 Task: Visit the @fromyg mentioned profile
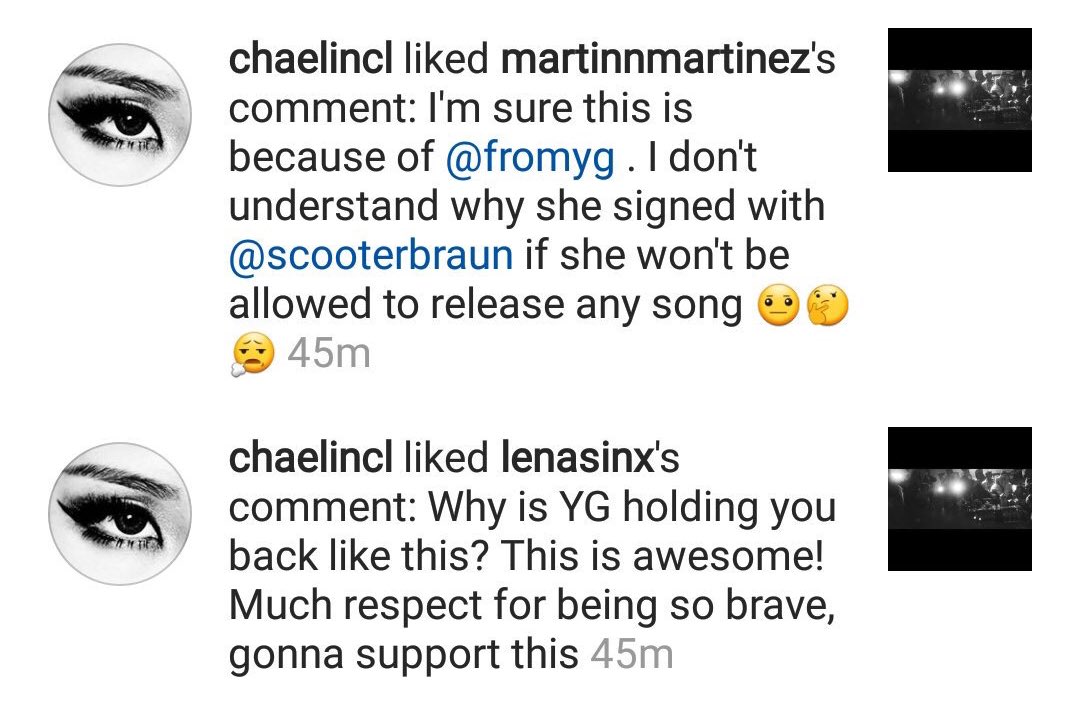click(x=530, y=157)
